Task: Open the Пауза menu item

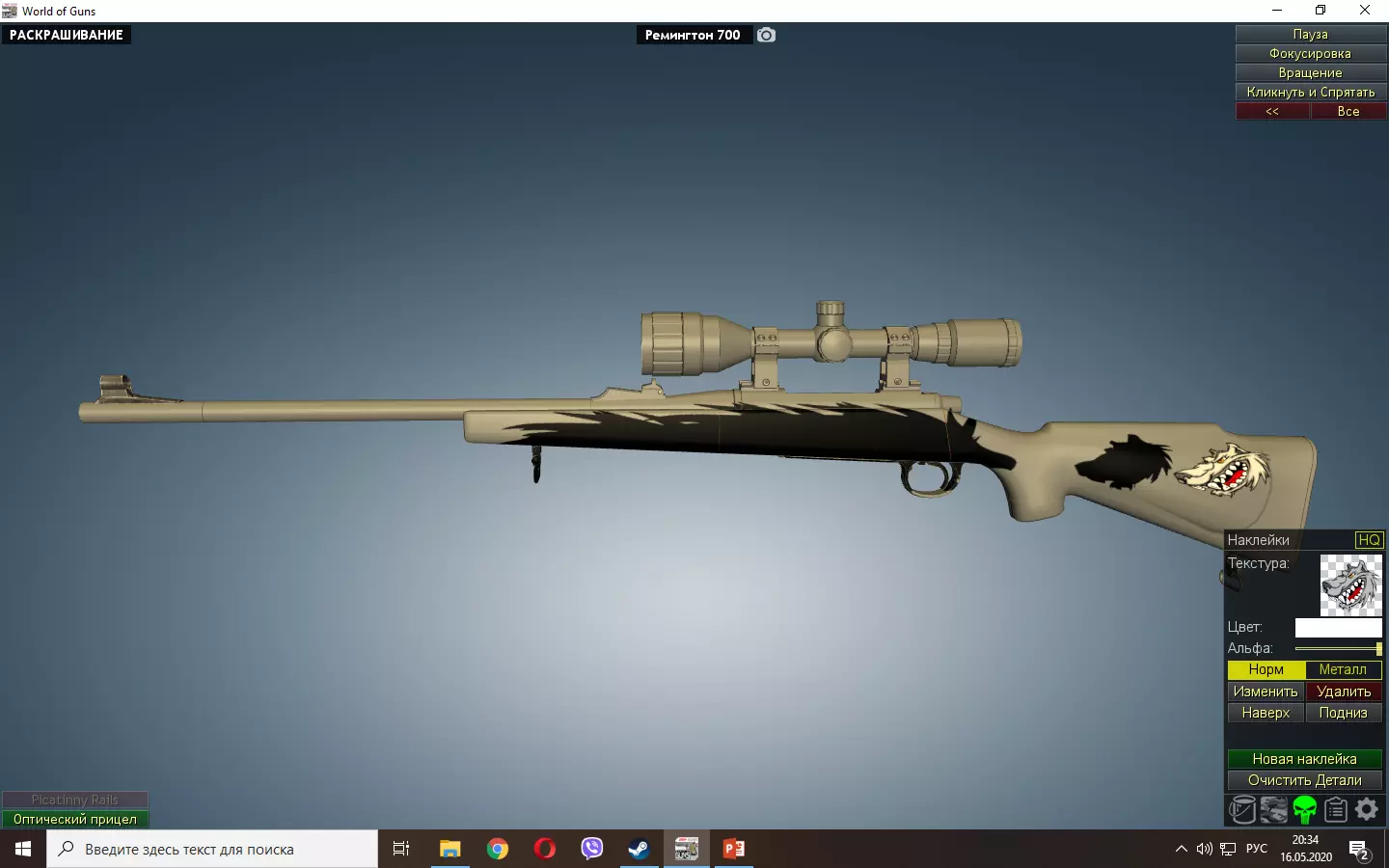Action: point(1311,34)
